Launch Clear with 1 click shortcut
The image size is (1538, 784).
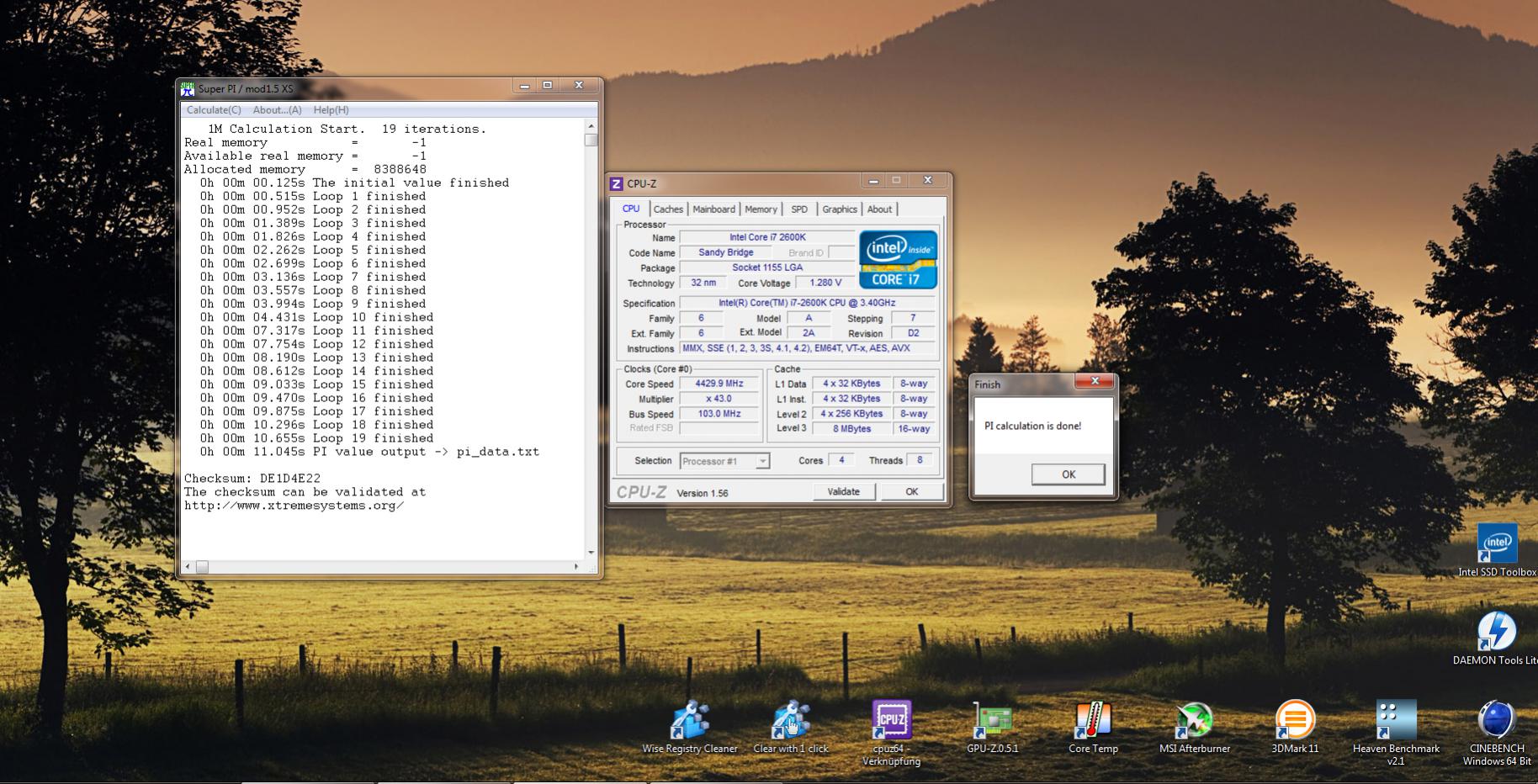(791, 728)
